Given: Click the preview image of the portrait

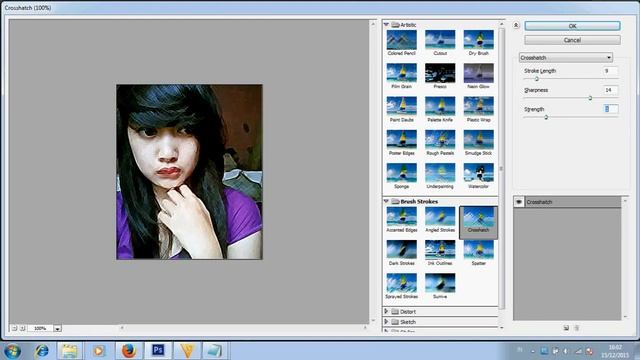Looking at the screenshot, I should (189, 172).
